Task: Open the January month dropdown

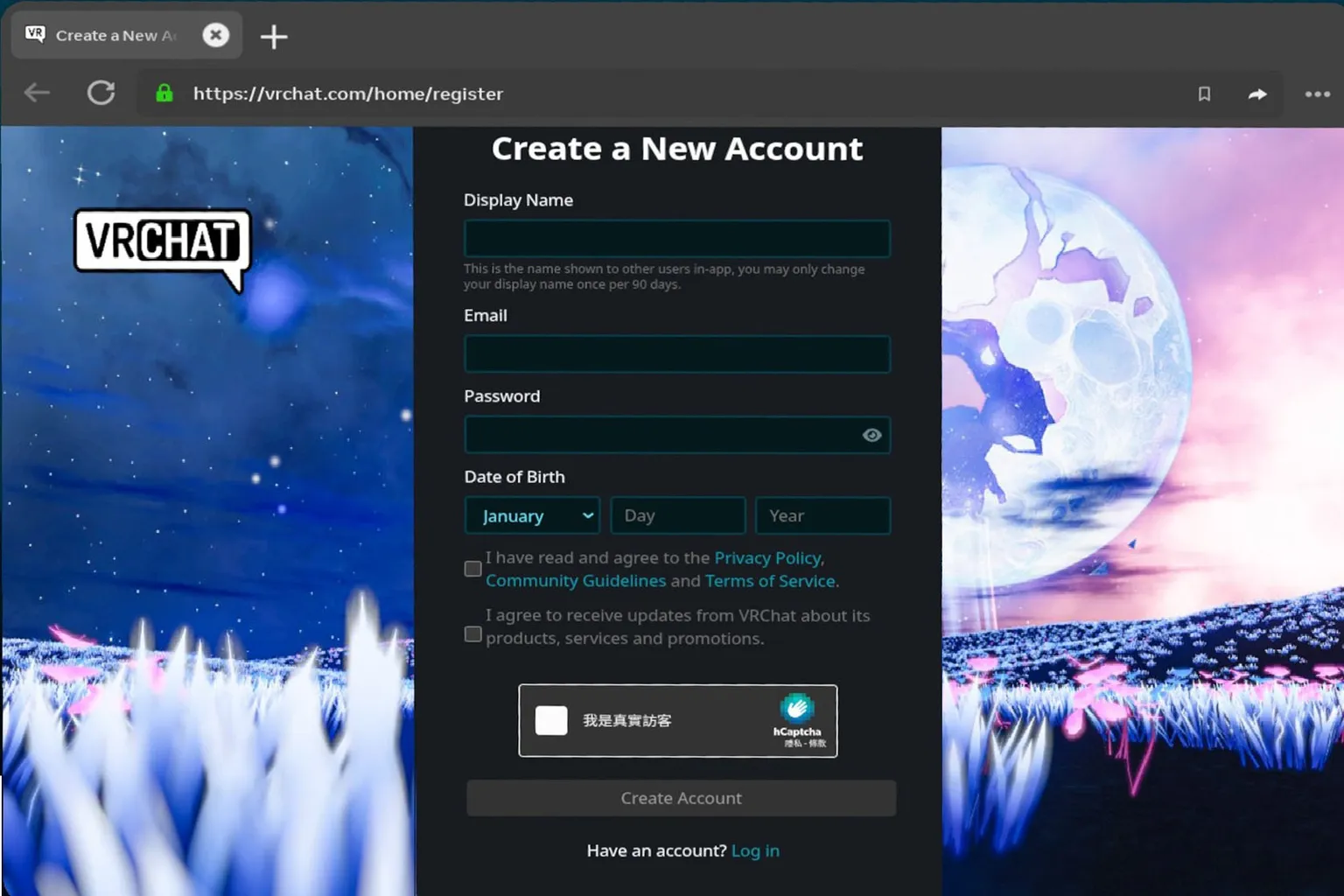Action: point(532,515)
